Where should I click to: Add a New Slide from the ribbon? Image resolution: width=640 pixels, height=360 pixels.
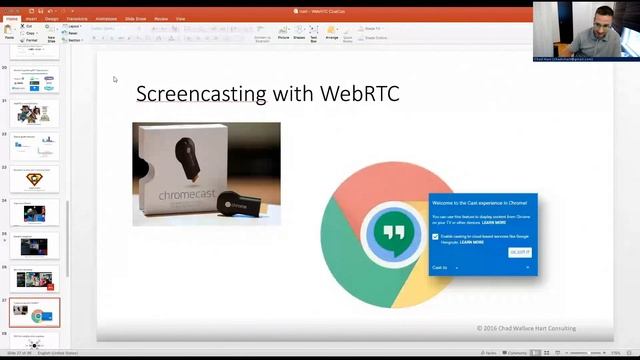(51, 33)
